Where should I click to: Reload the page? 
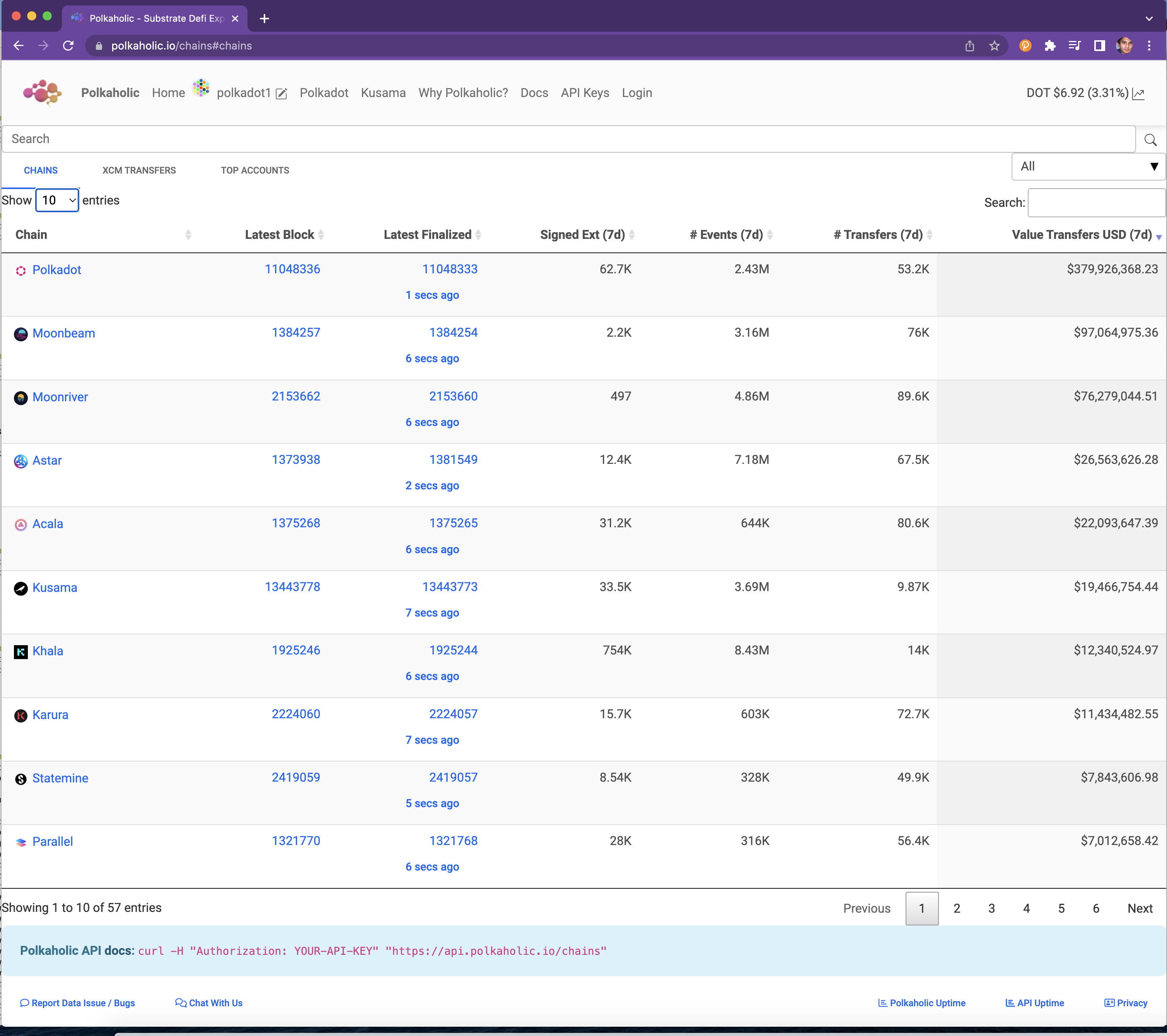click(68, 46)
